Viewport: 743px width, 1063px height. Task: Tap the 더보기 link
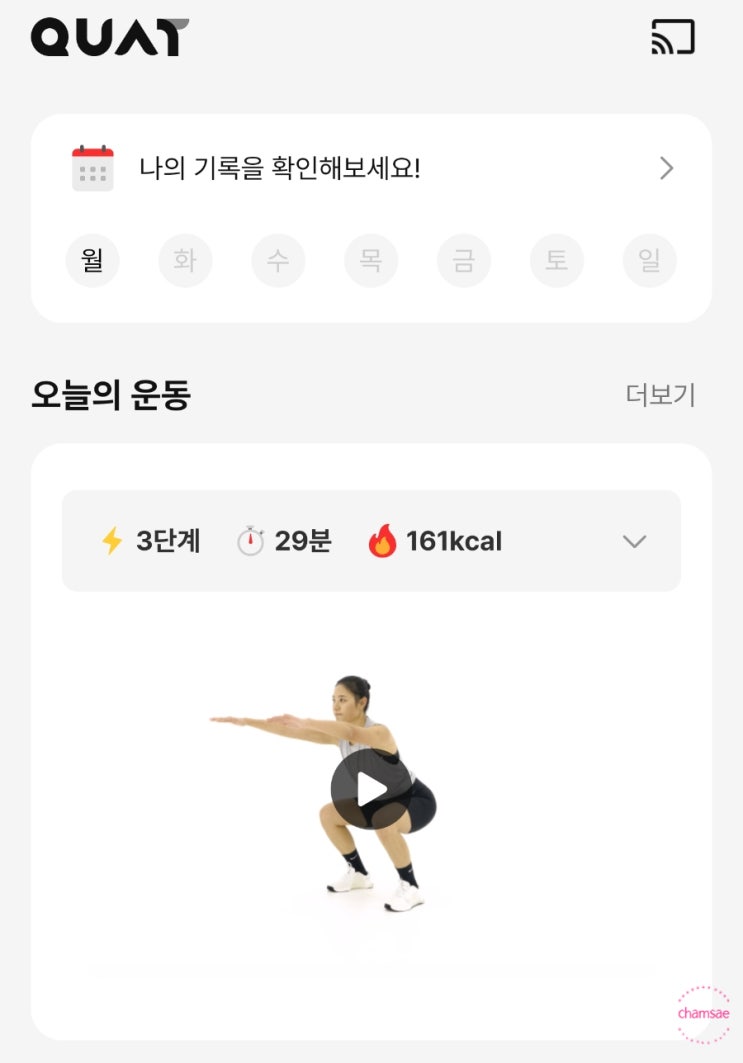660,395
